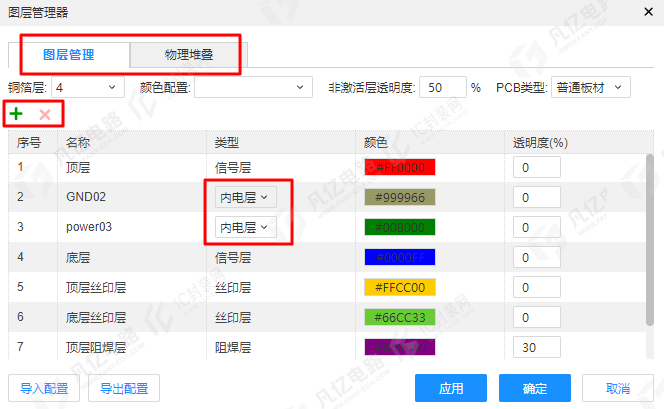
Task: Click the 序号 column header
Action: coord(33,142)
